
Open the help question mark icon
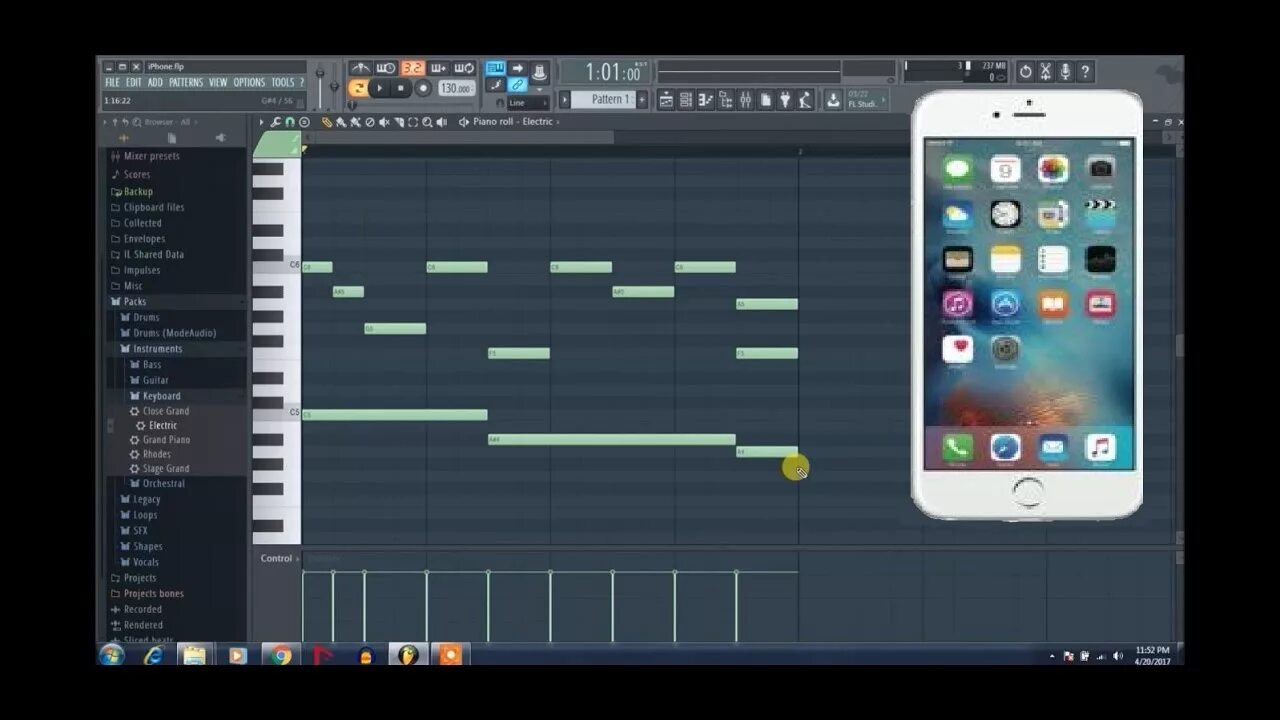tap(1085, 71)
